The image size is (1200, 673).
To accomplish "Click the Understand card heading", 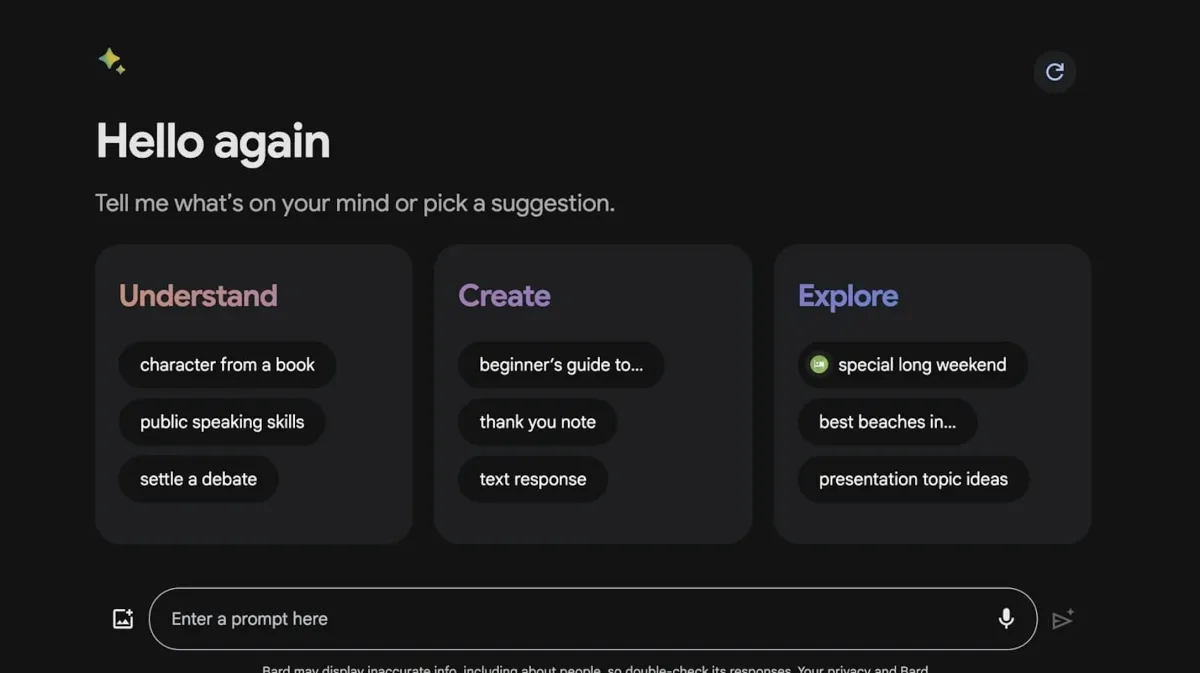I will [198, 296].
